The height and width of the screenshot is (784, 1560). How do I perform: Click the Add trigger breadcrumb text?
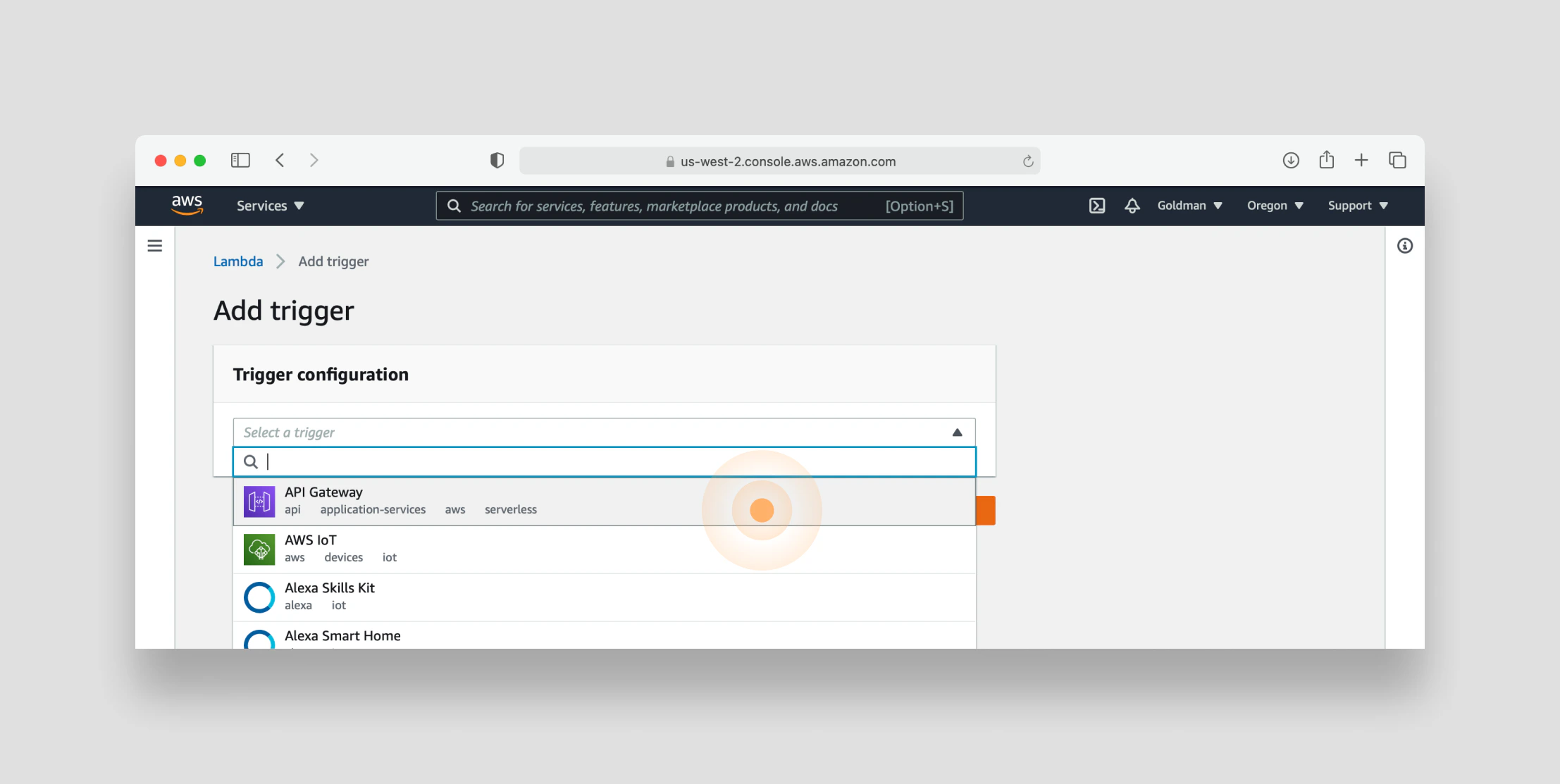pyautogui.click(x=333, y=261)
